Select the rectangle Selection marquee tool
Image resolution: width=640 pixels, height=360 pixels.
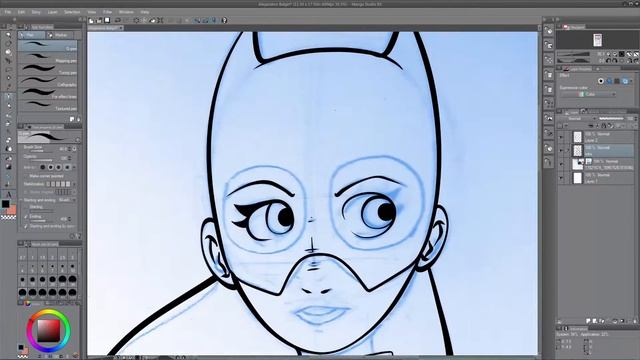click(x=8, y=69)
